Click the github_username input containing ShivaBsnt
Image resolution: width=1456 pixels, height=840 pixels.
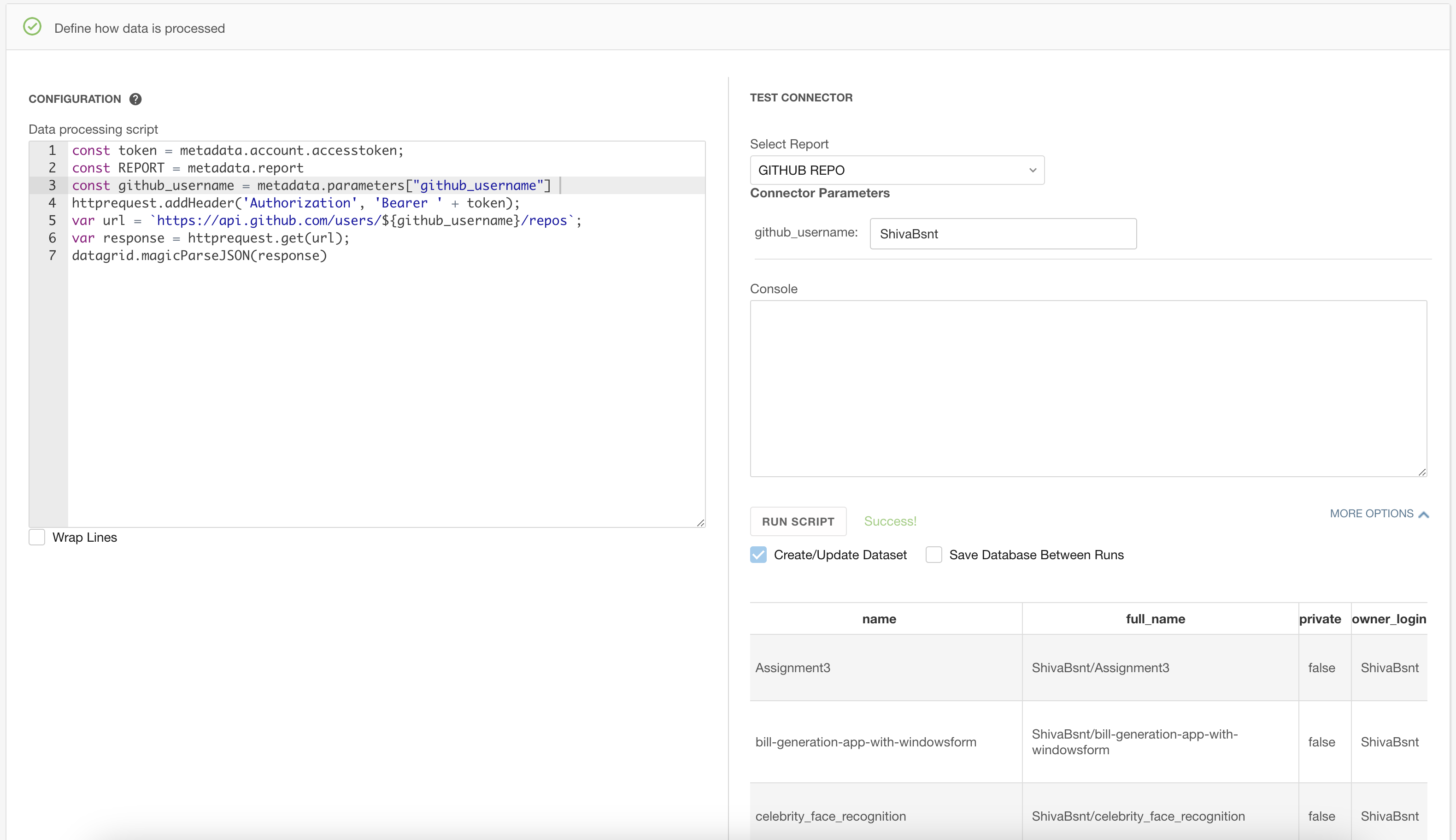pyautogui.click(x=1002, y=234)
